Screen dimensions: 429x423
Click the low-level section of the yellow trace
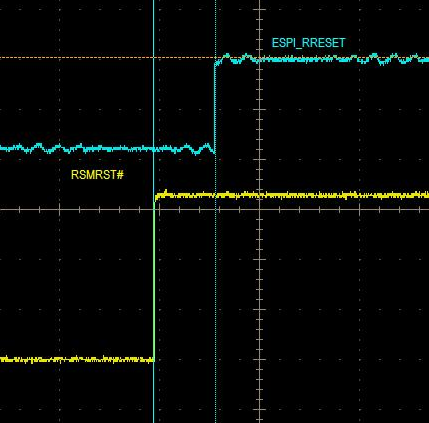click(77, 359)
